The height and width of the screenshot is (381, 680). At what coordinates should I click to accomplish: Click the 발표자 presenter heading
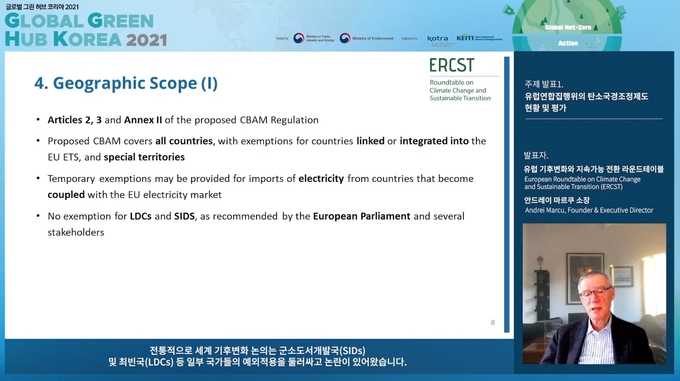[x=536, y=155]
